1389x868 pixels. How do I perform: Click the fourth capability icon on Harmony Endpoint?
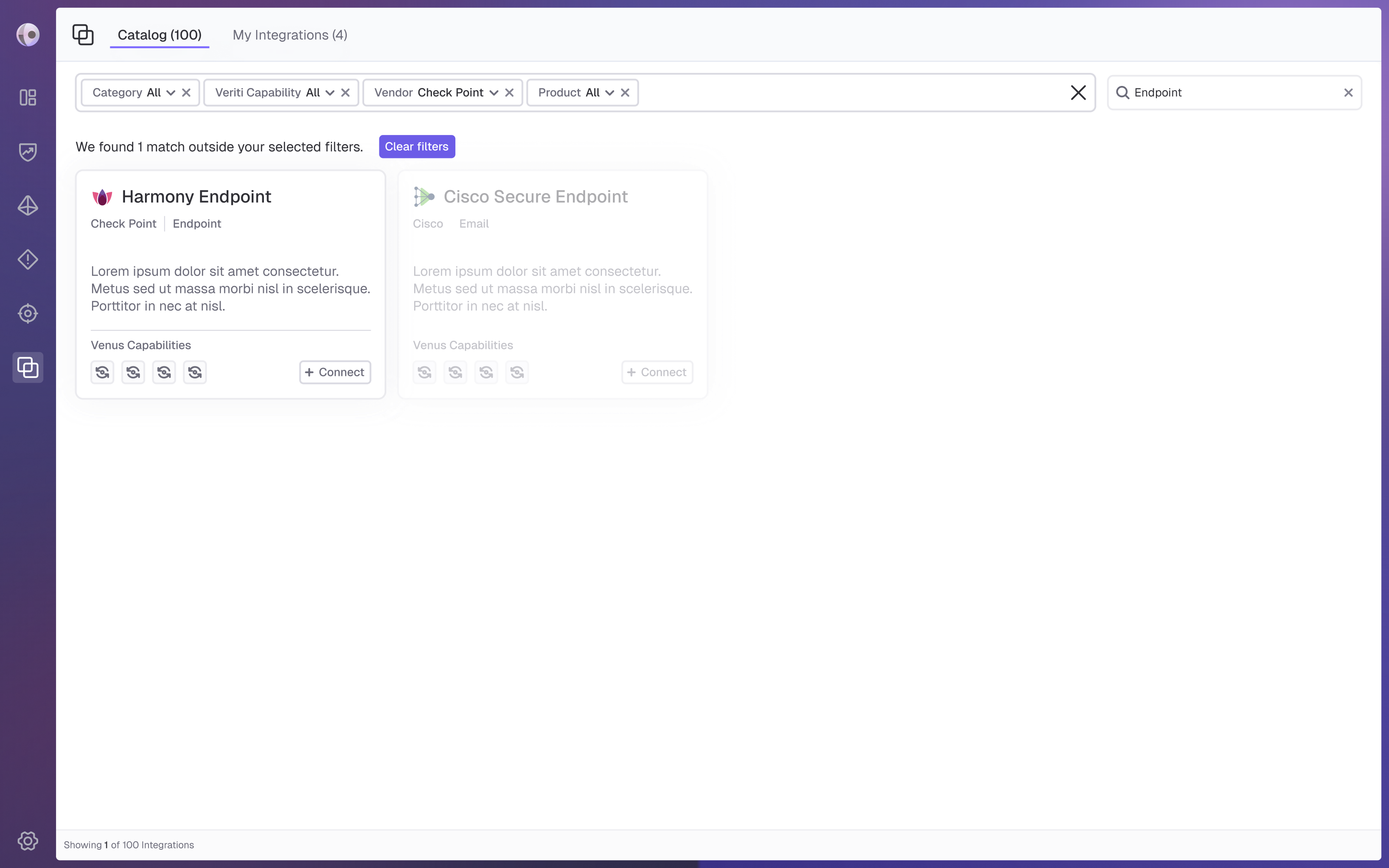(x=194, y=372)
